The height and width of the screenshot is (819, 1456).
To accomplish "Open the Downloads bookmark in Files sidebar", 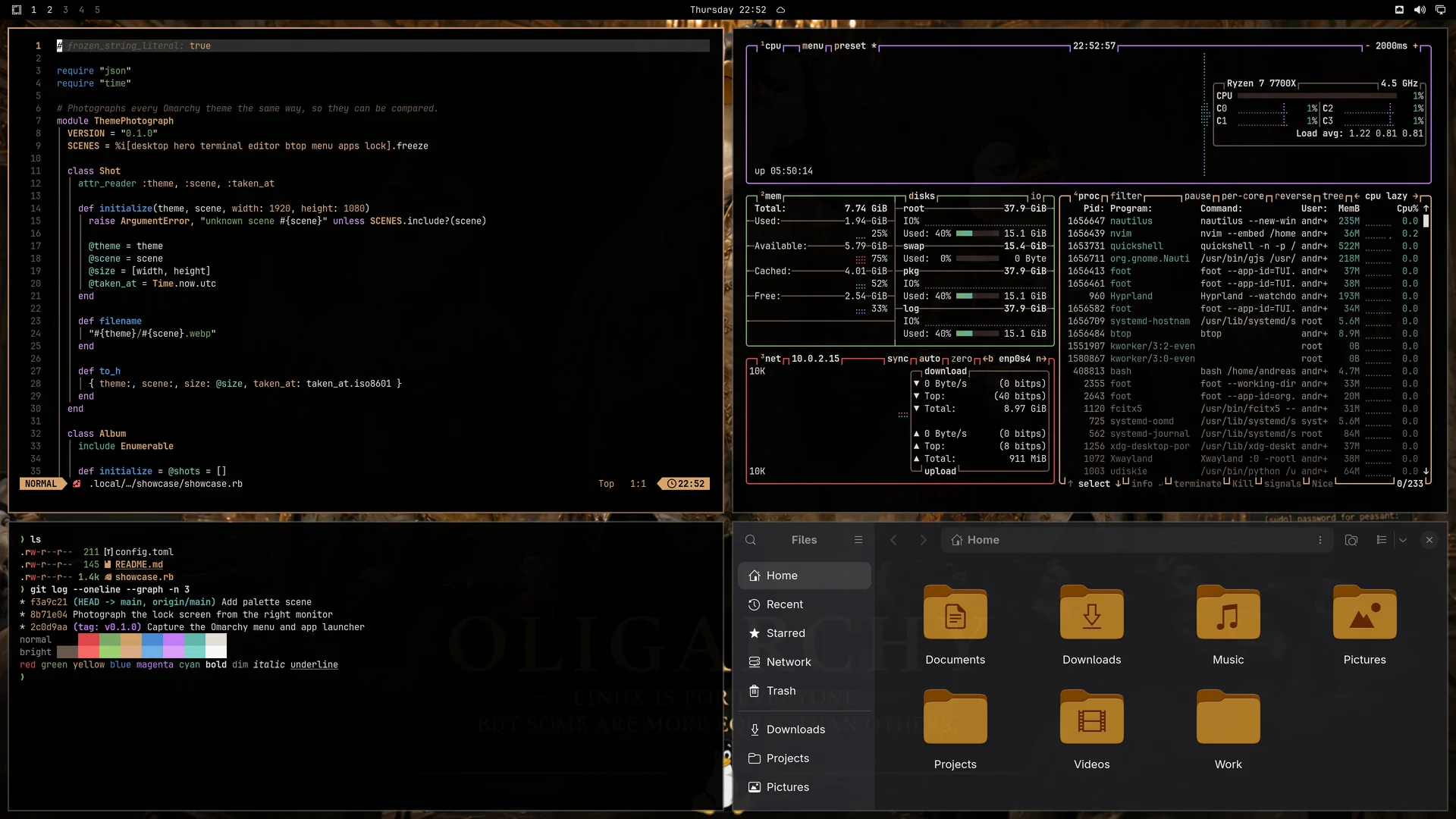I will click(x=805, y=730).
